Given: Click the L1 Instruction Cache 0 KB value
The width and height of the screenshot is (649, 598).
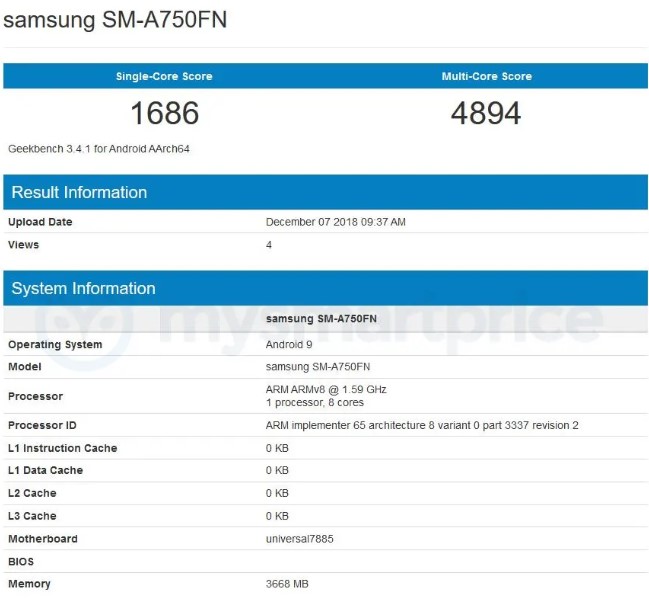Looking at the screenshot, I should pyautogui.click(x=277, y=448).
